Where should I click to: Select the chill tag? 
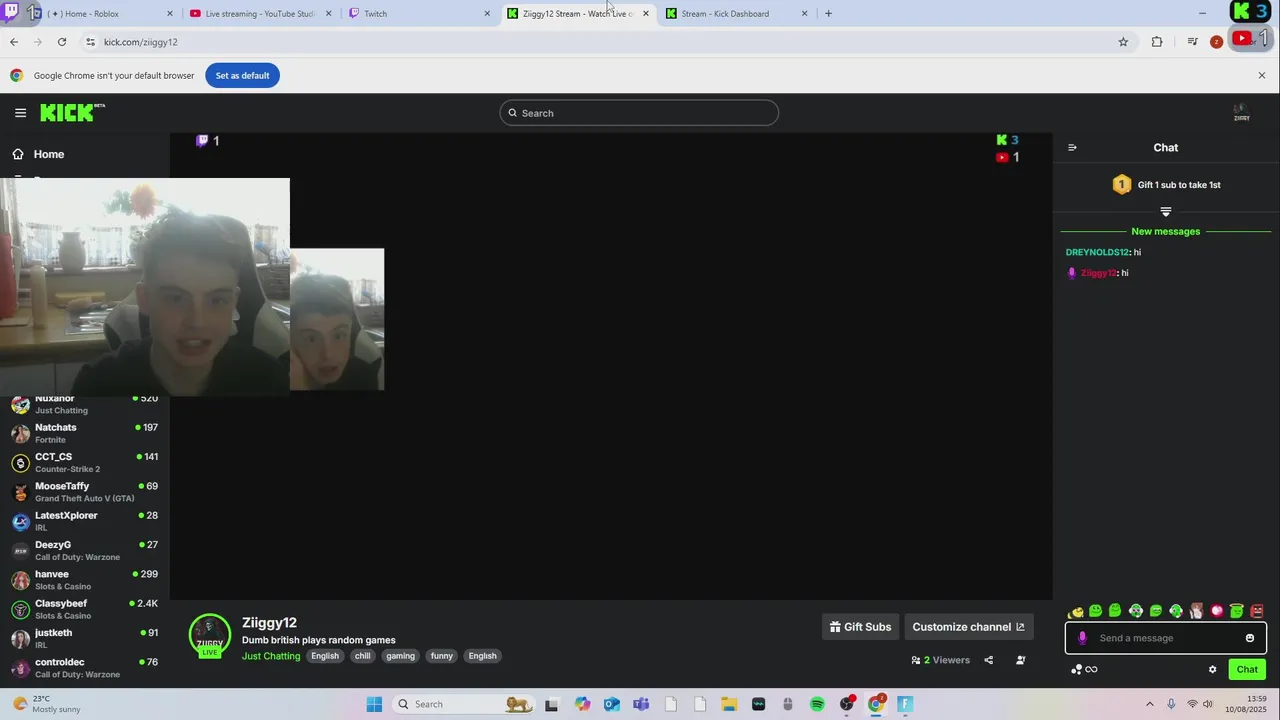pos(362,656)
